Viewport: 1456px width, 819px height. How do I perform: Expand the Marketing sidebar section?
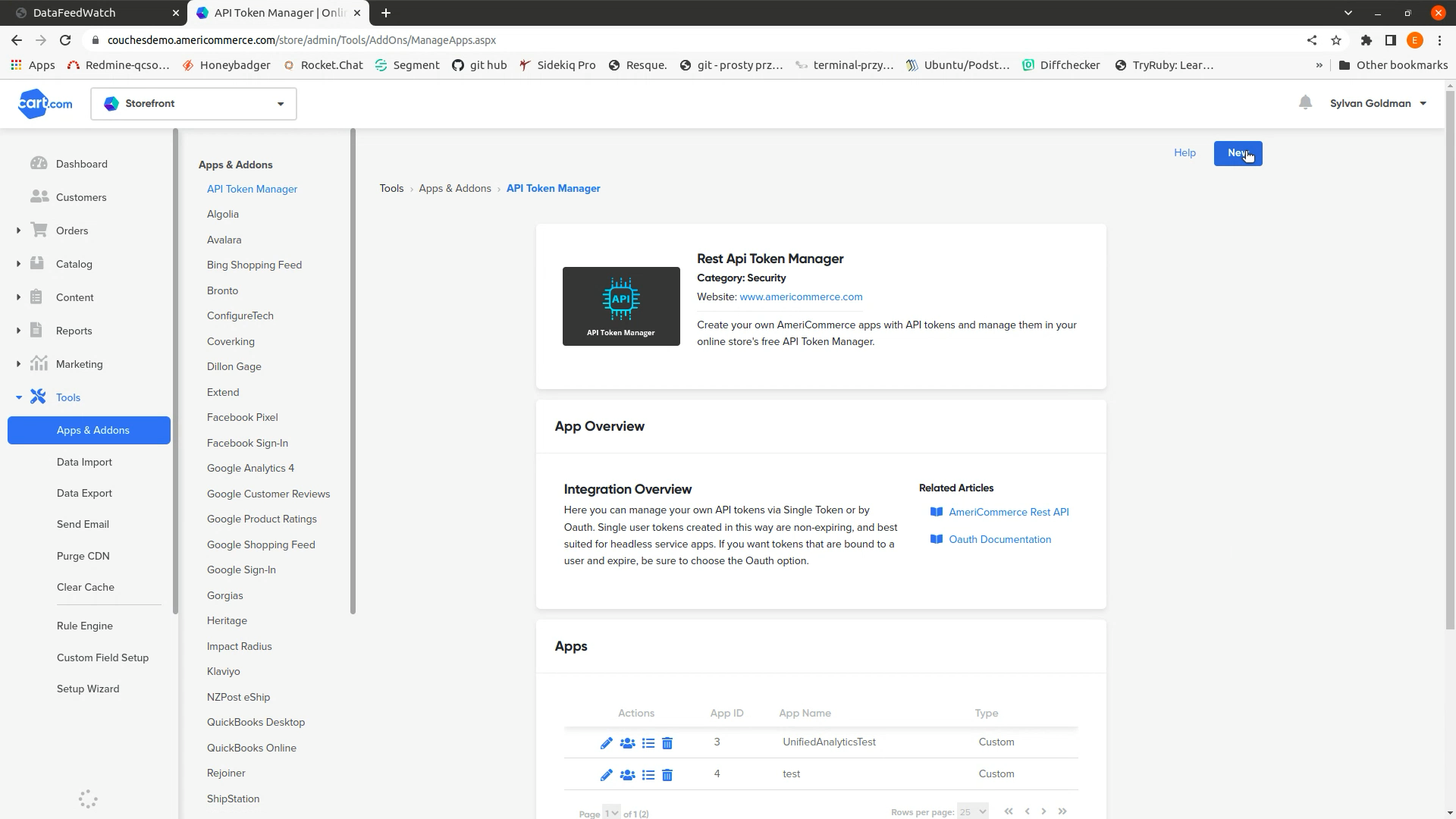(x=18, y=364)
